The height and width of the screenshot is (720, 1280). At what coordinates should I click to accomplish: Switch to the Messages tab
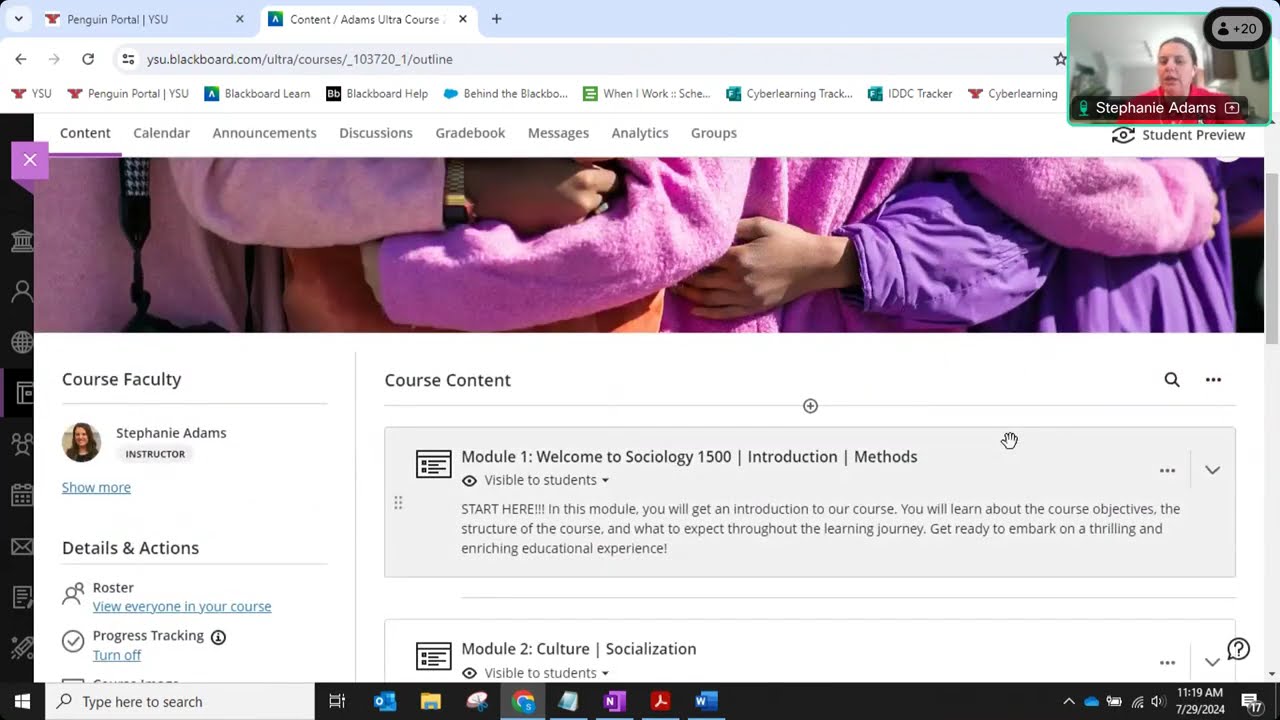[x=558, y=133]
